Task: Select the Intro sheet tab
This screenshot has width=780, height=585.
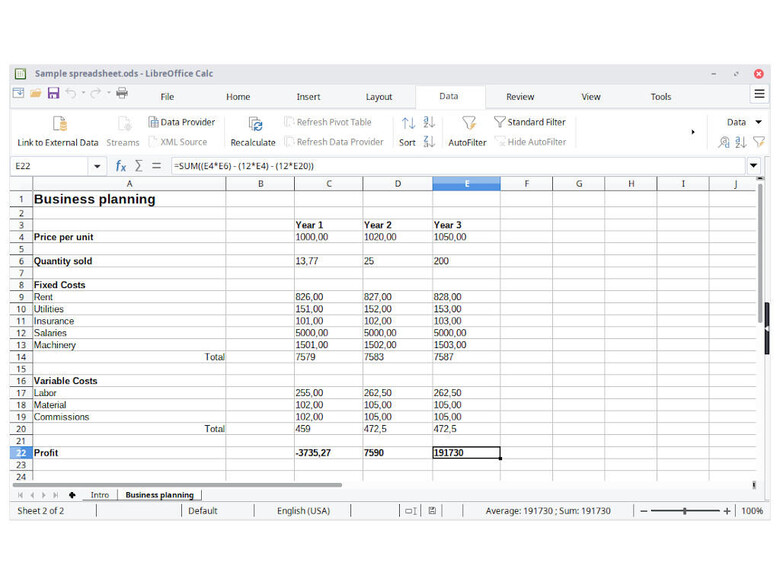Action: click(x=99, y=495)
